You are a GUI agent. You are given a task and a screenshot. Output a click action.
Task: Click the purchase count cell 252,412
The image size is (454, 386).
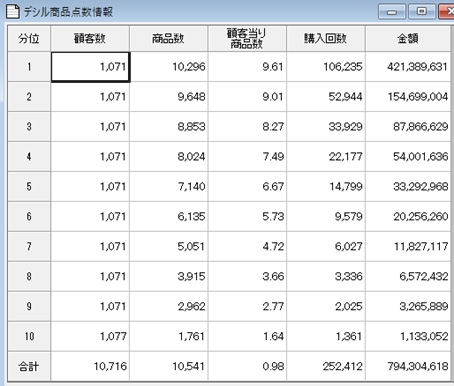[326, 366]
